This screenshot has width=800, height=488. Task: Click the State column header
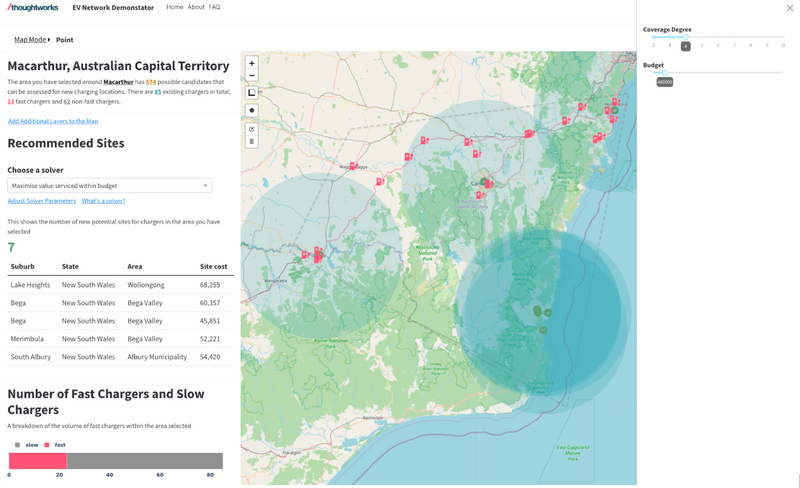(x=70, y=266)
